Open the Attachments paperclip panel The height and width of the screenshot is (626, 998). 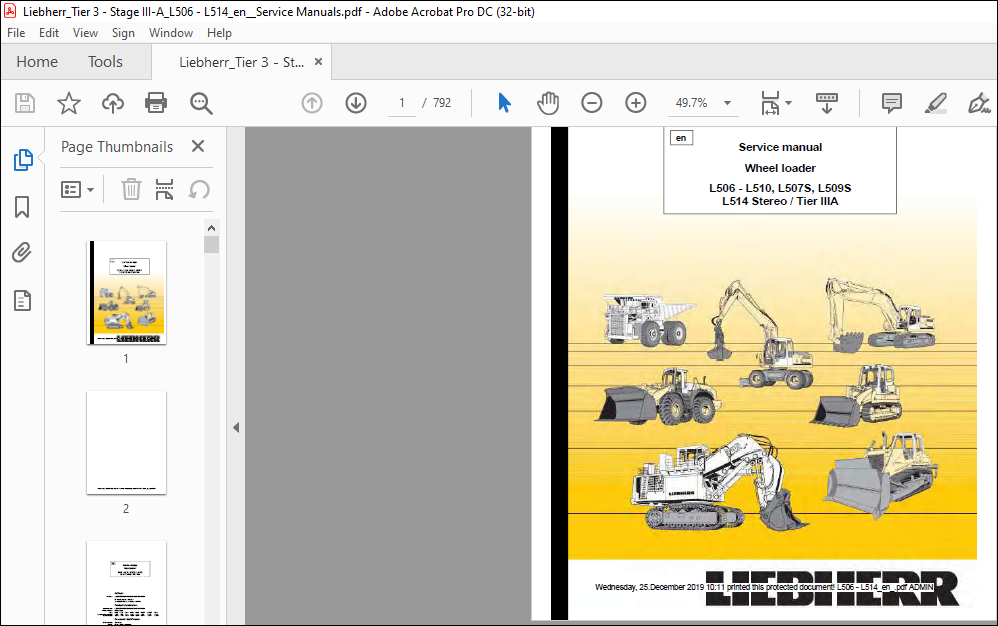(22, 253)
